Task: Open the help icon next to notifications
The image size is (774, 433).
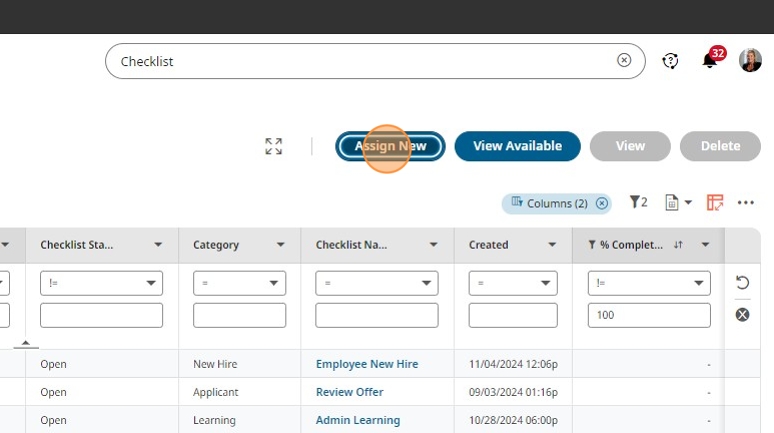Action: [x=670, y=61]
